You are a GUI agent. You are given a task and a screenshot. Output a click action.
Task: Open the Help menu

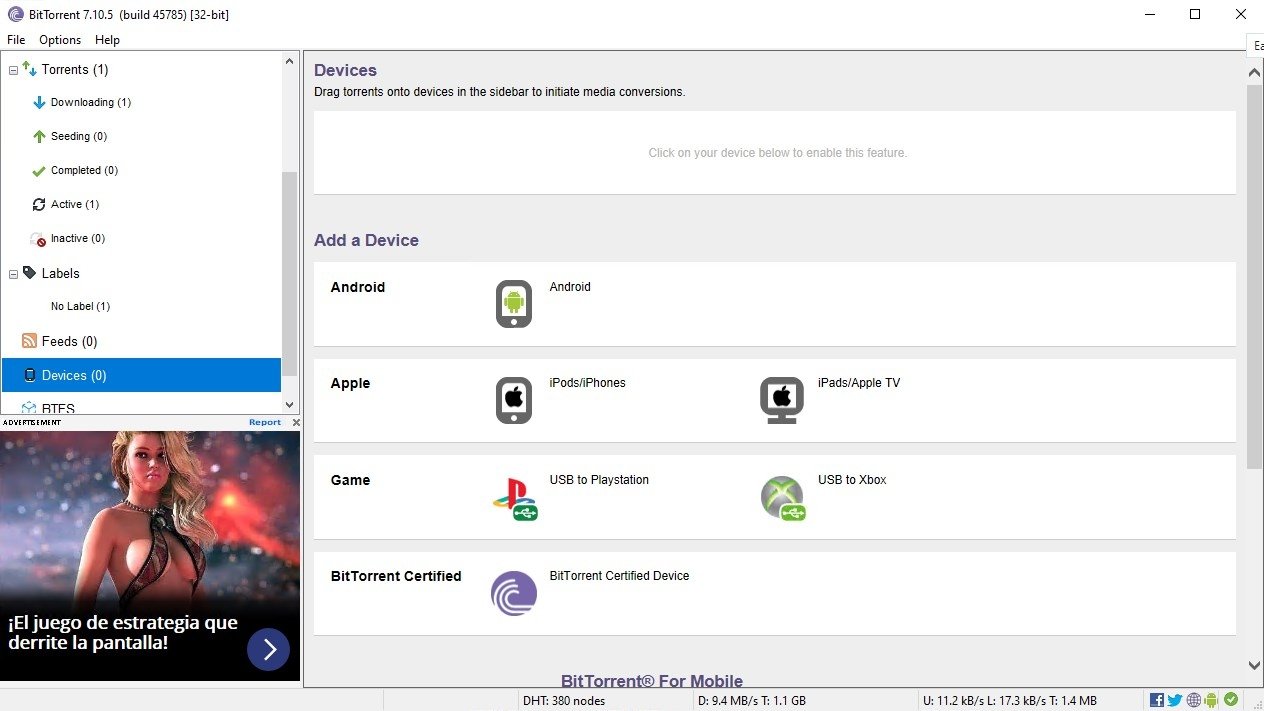[107, 40]
